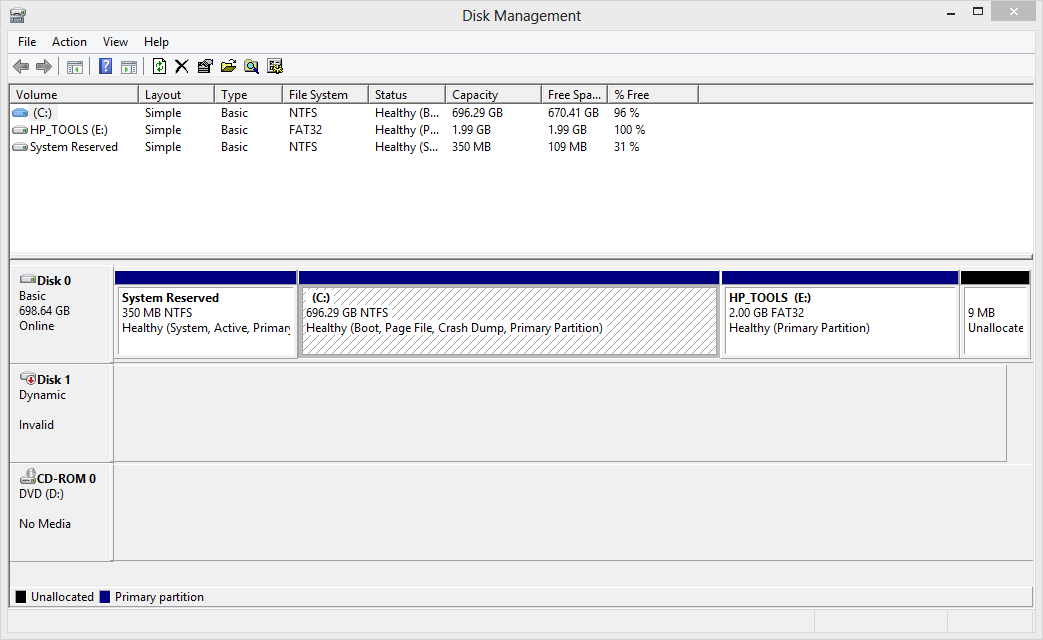This screenshot has height=640, width=1043.
Task: Click the 109 MB free space cell
Action: click(x=567, y=147)
